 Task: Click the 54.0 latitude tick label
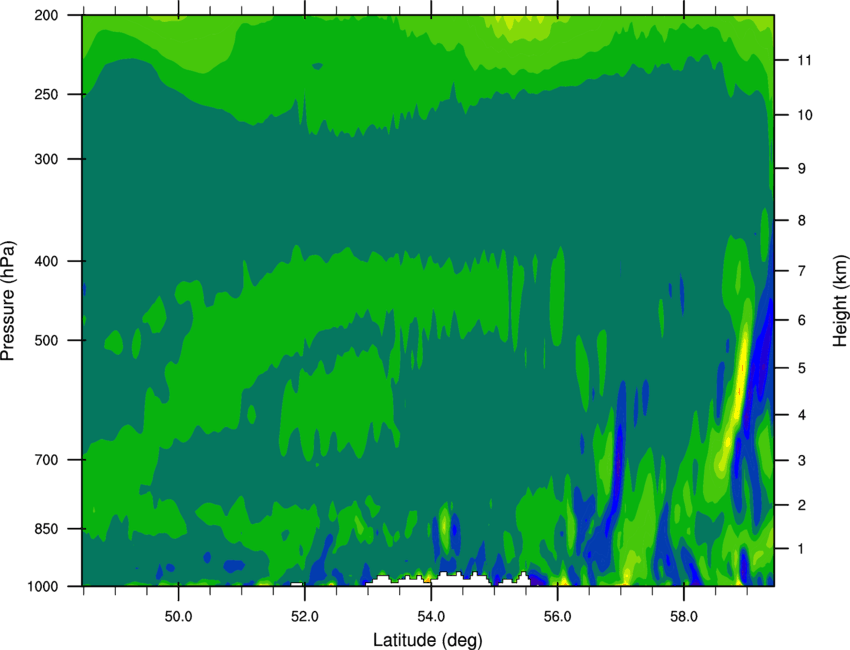431,617
